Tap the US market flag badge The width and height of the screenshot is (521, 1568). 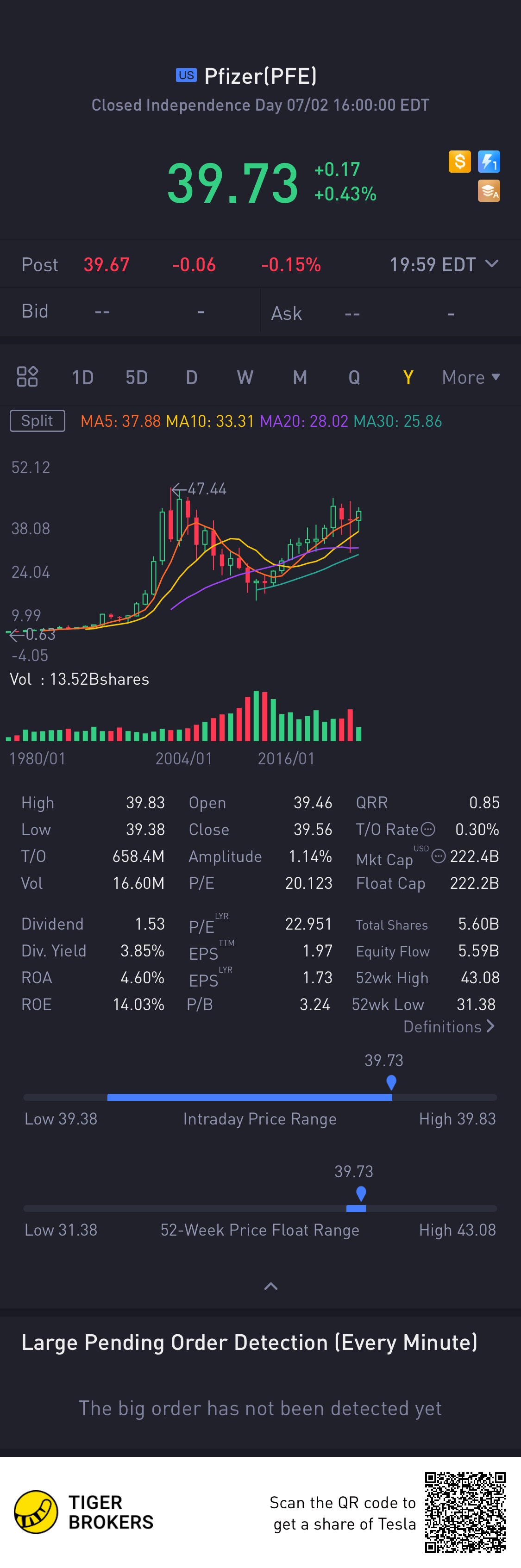[x=186, y=75]
